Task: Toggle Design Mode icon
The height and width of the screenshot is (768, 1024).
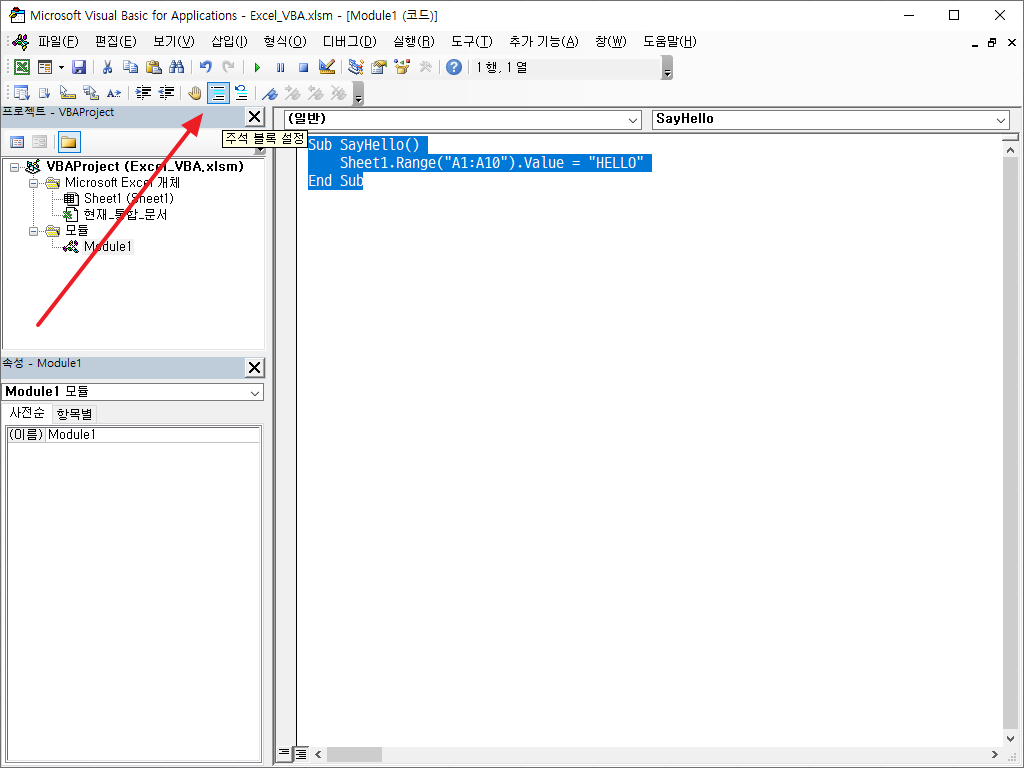Action: coord(327,67)
